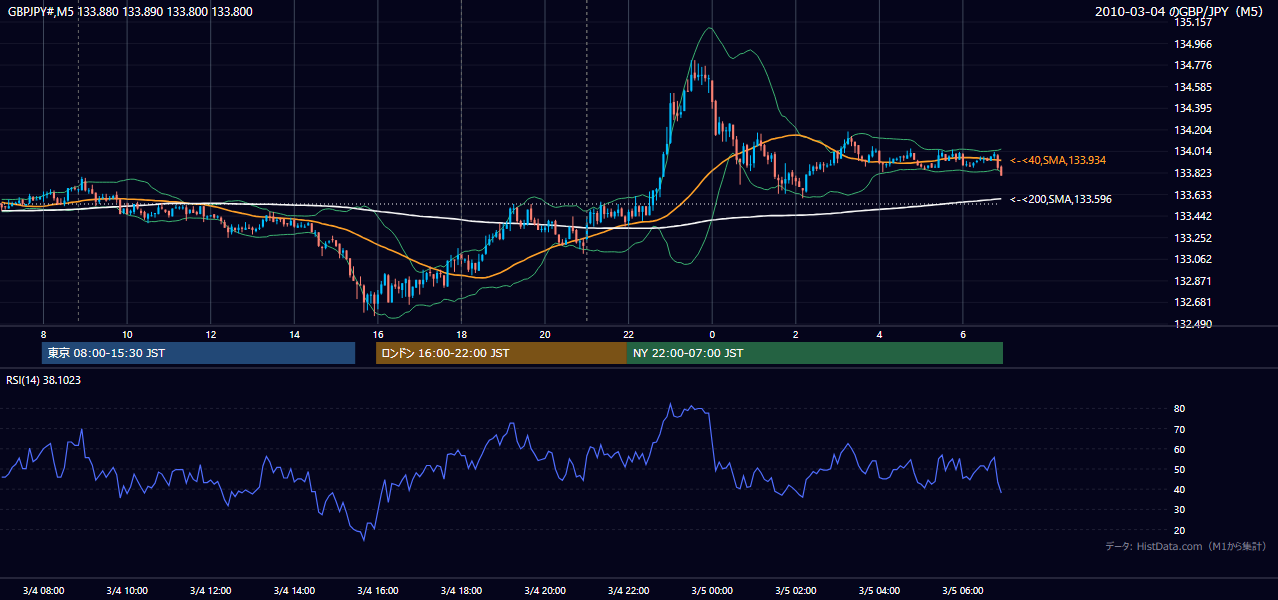Click price axis label 132.681

pos(1193,302)
